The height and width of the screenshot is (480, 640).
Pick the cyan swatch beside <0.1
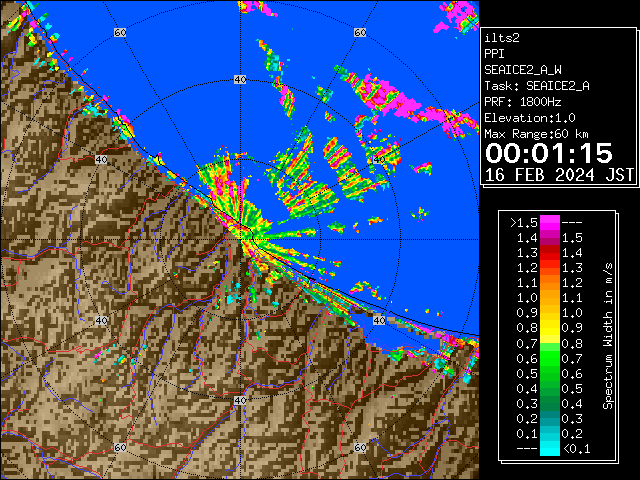coord(549,449)
